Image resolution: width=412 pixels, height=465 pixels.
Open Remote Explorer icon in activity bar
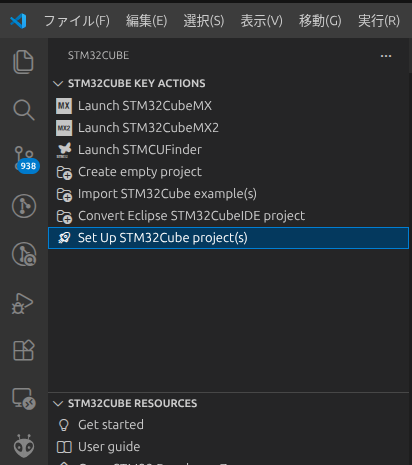coord(24,398)
